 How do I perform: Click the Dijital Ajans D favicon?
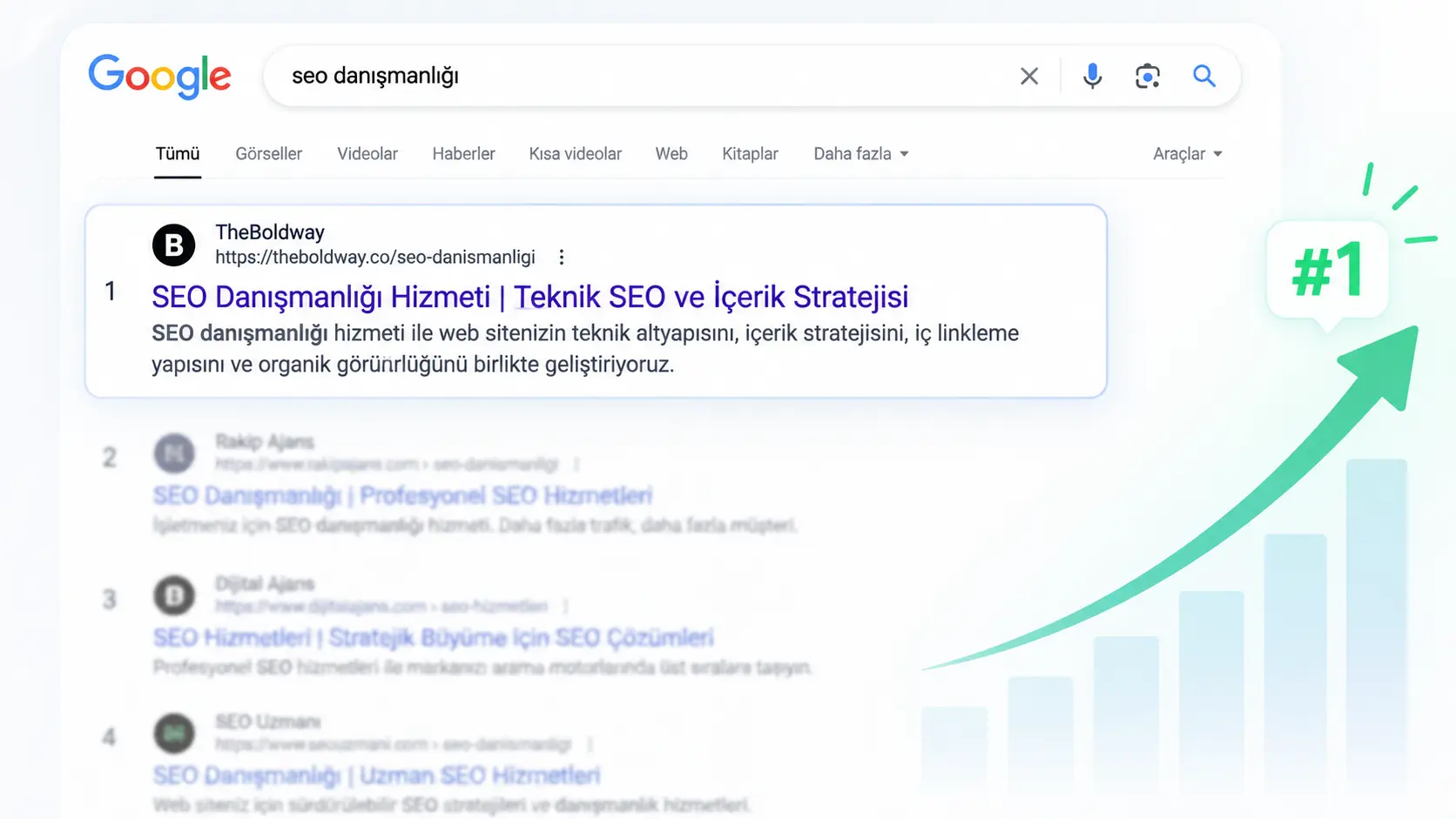coord(174,595)
